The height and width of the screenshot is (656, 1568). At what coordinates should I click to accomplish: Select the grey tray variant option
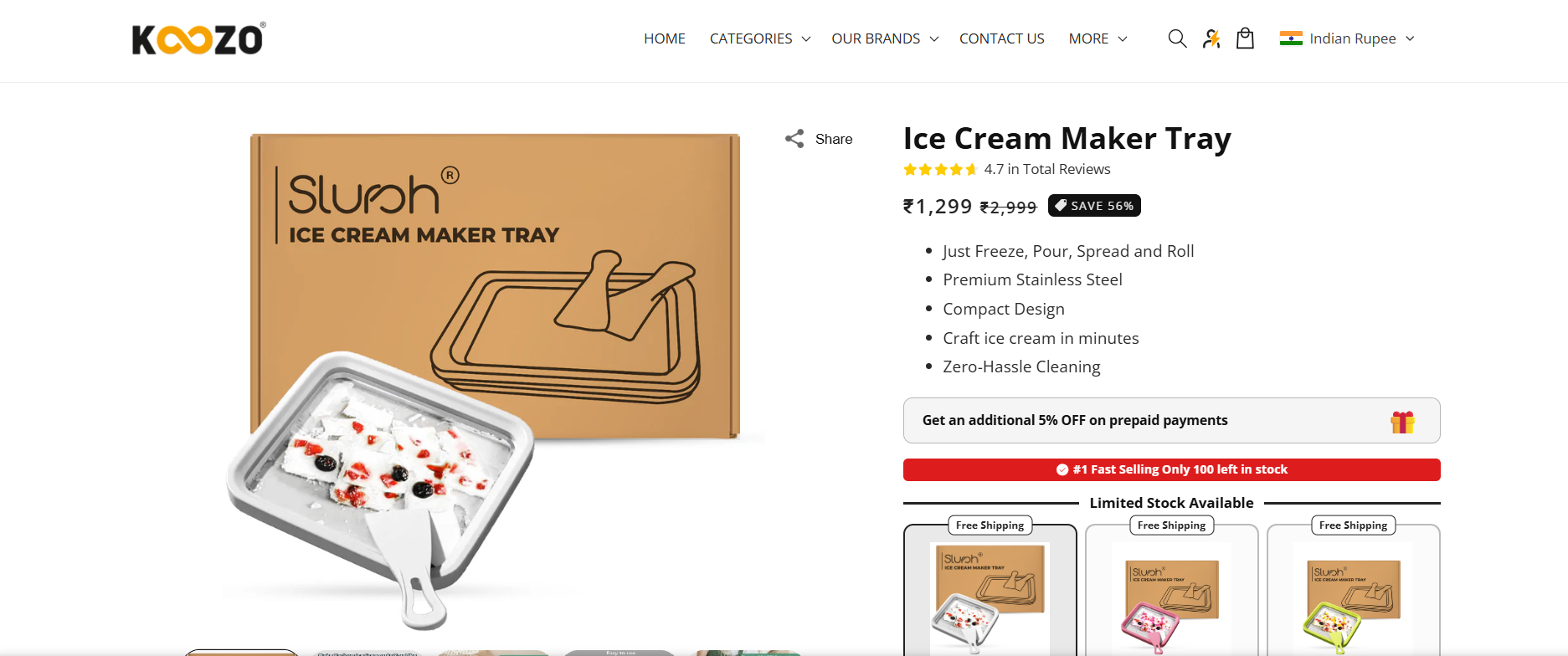point(990,591)
